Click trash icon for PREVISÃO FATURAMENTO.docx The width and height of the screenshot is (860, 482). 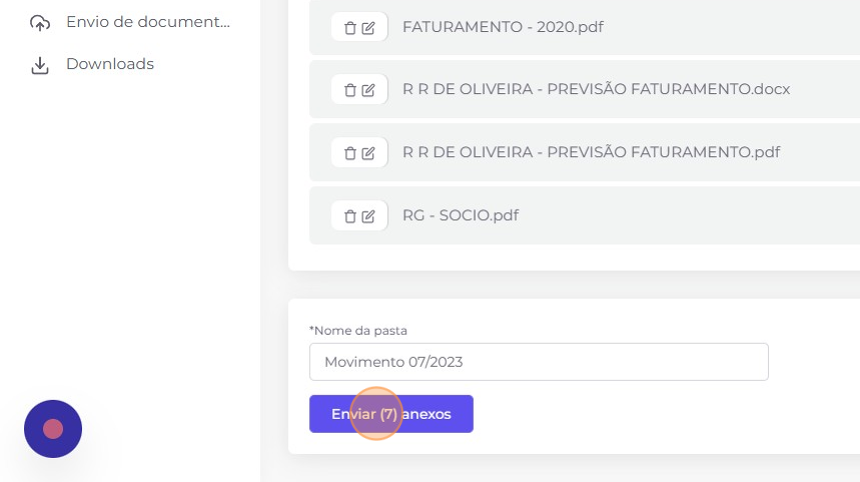coord(350,90)
